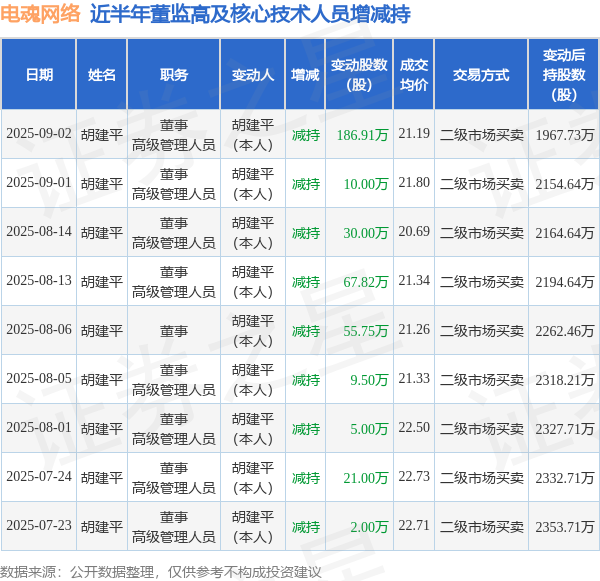Click the 变动后持股数(股) header
The height and width of the screenshot is (581, 600).
tap(564, 75)
